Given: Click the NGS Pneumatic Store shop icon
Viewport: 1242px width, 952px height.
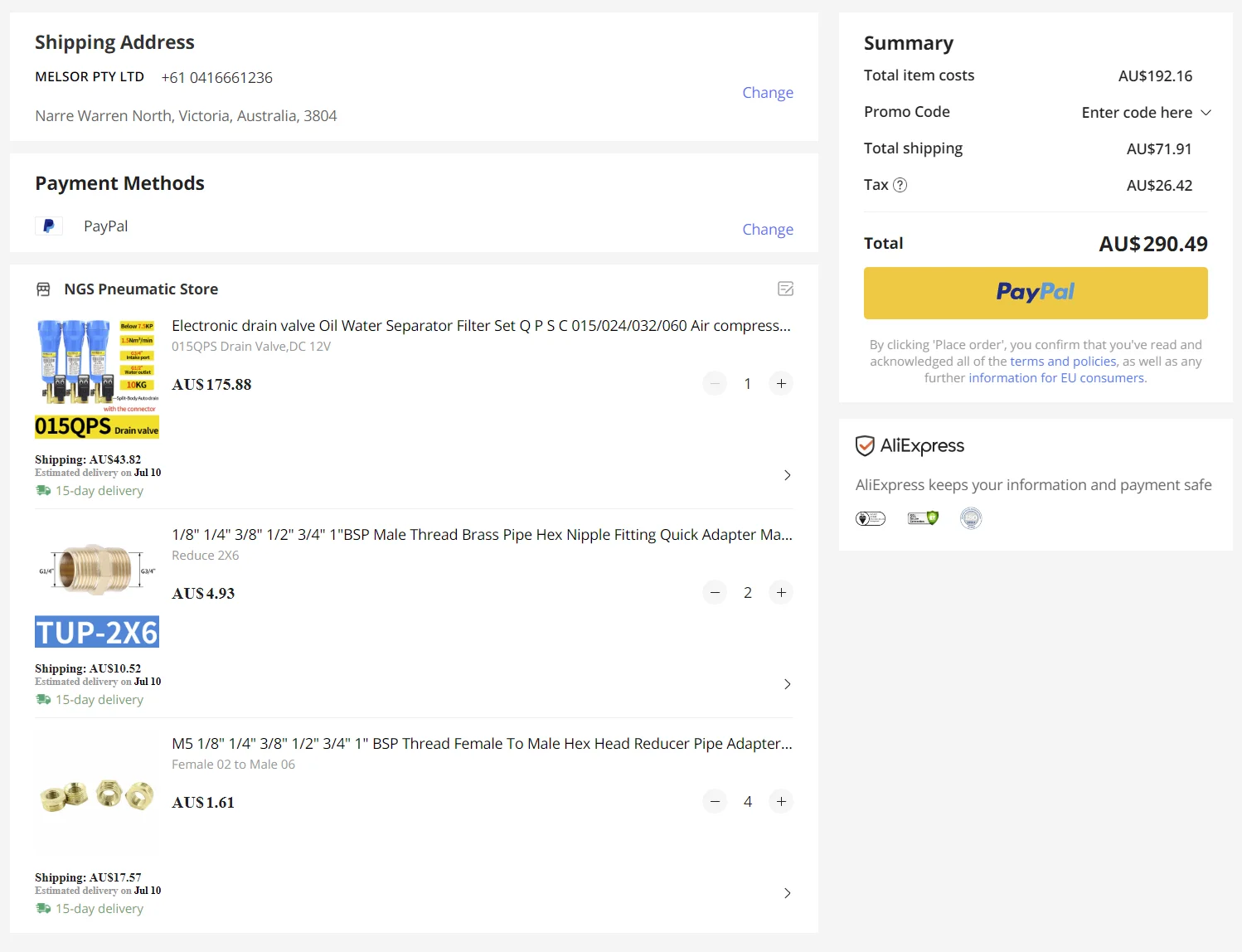Looking at the screenshot, I should pyautogui.click(x=43, y=289).
